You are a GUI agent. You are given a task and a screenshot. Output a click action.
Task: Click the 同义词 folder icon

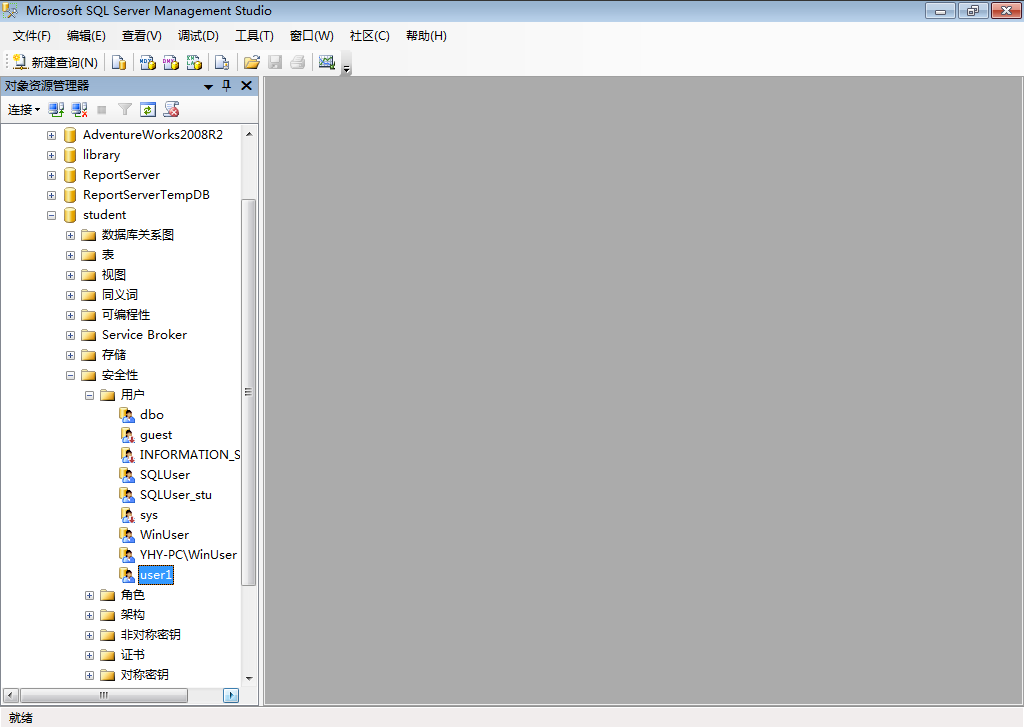coord(89,296)
